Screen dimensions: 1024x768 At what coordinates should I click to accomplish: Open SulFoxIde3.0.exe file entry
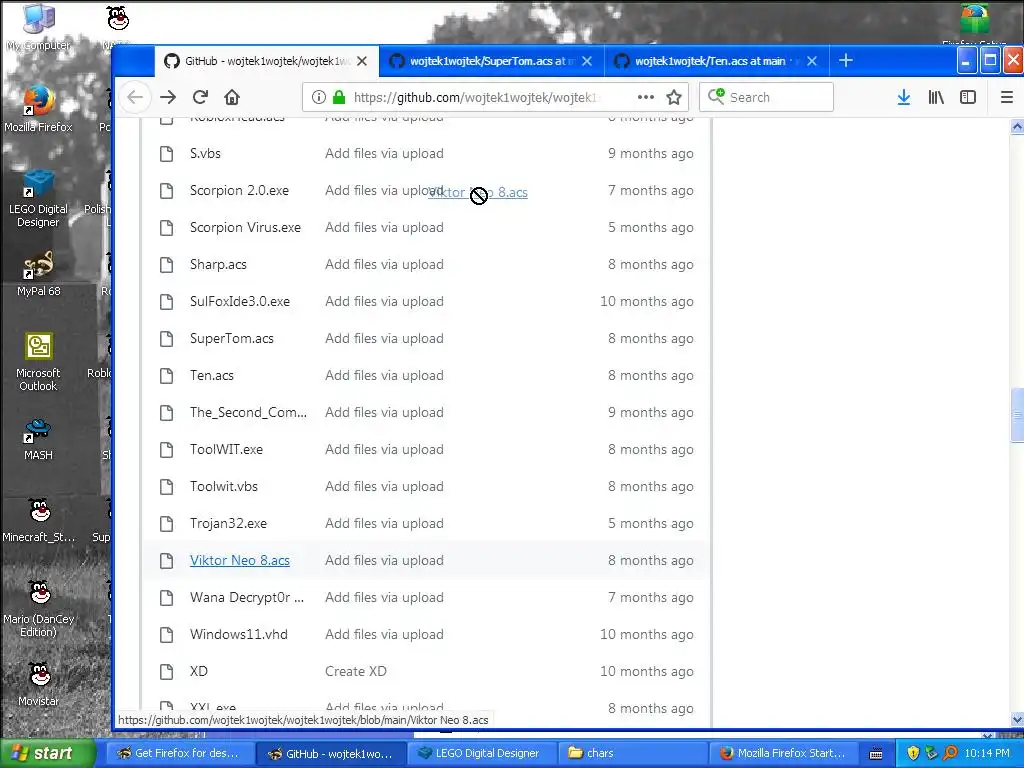point(240,302)
